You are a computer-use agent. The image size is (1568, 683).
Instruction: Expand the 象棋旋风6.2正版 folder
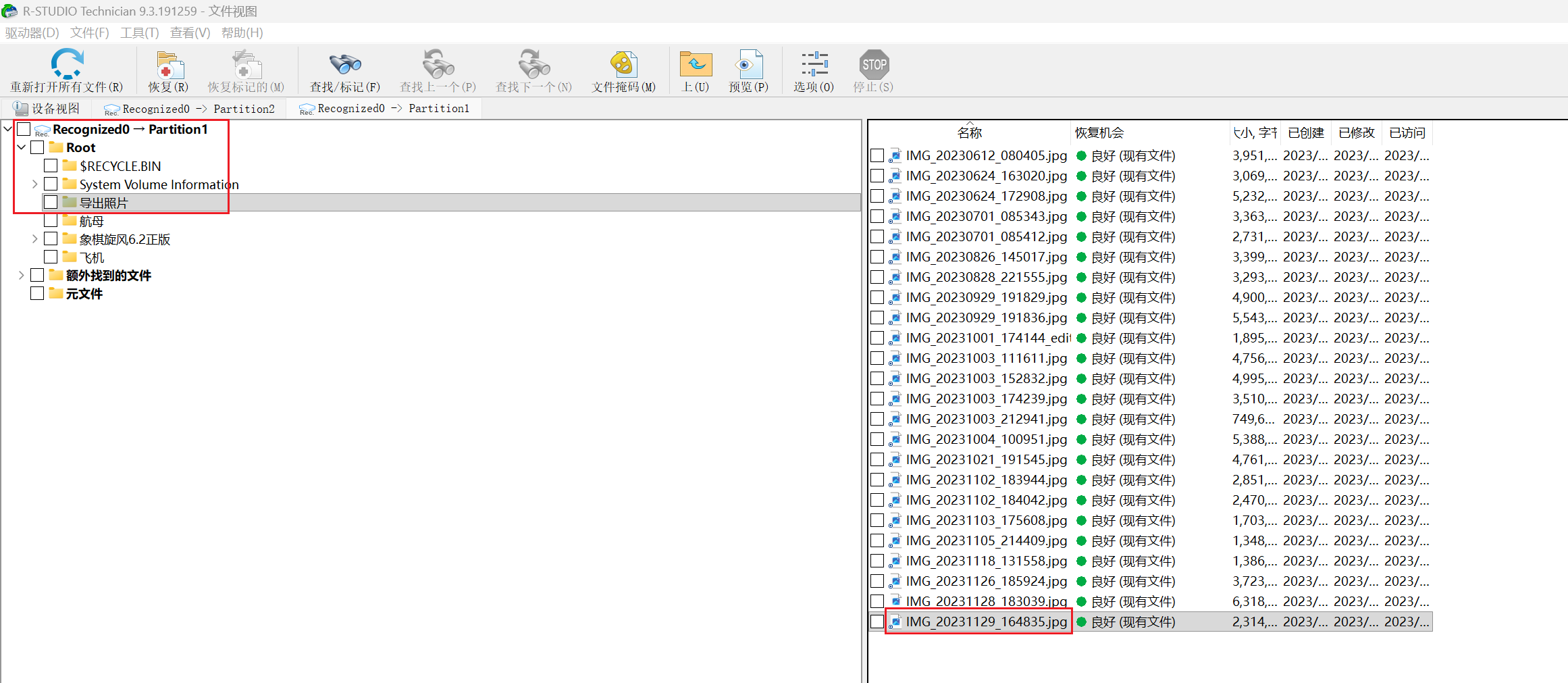pyautogui.click(x=35, y=238)
